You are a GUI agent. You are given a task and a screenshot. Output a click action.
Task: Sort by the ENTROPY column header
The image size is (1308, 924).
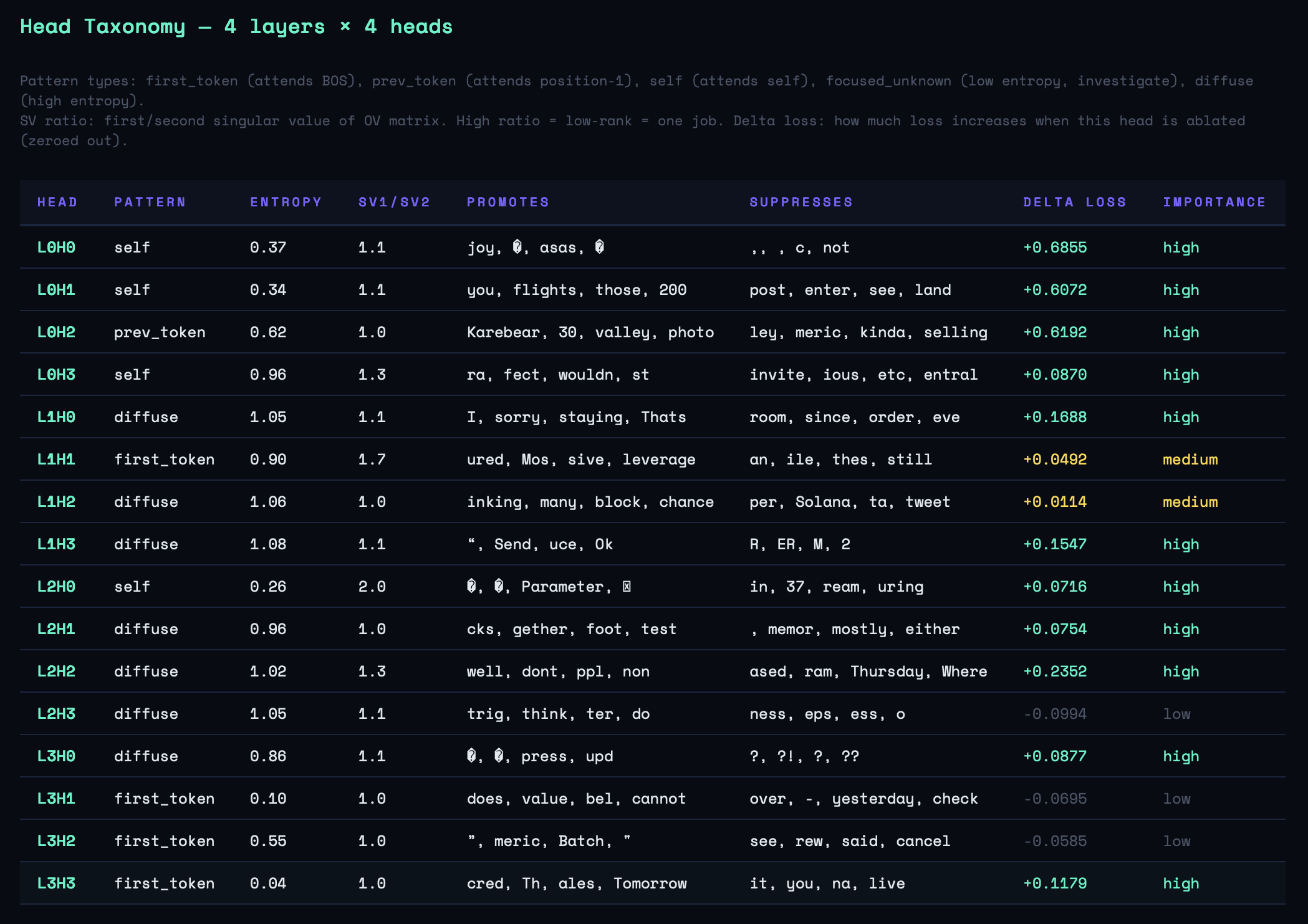point(286,202)
